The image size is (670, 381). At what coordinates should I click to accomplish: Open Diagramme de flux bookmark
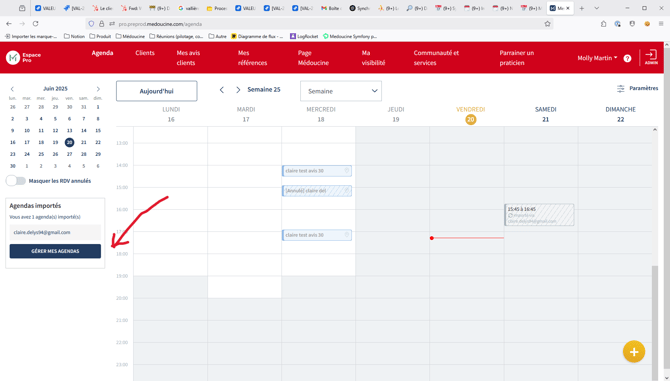tap(257, 36)
